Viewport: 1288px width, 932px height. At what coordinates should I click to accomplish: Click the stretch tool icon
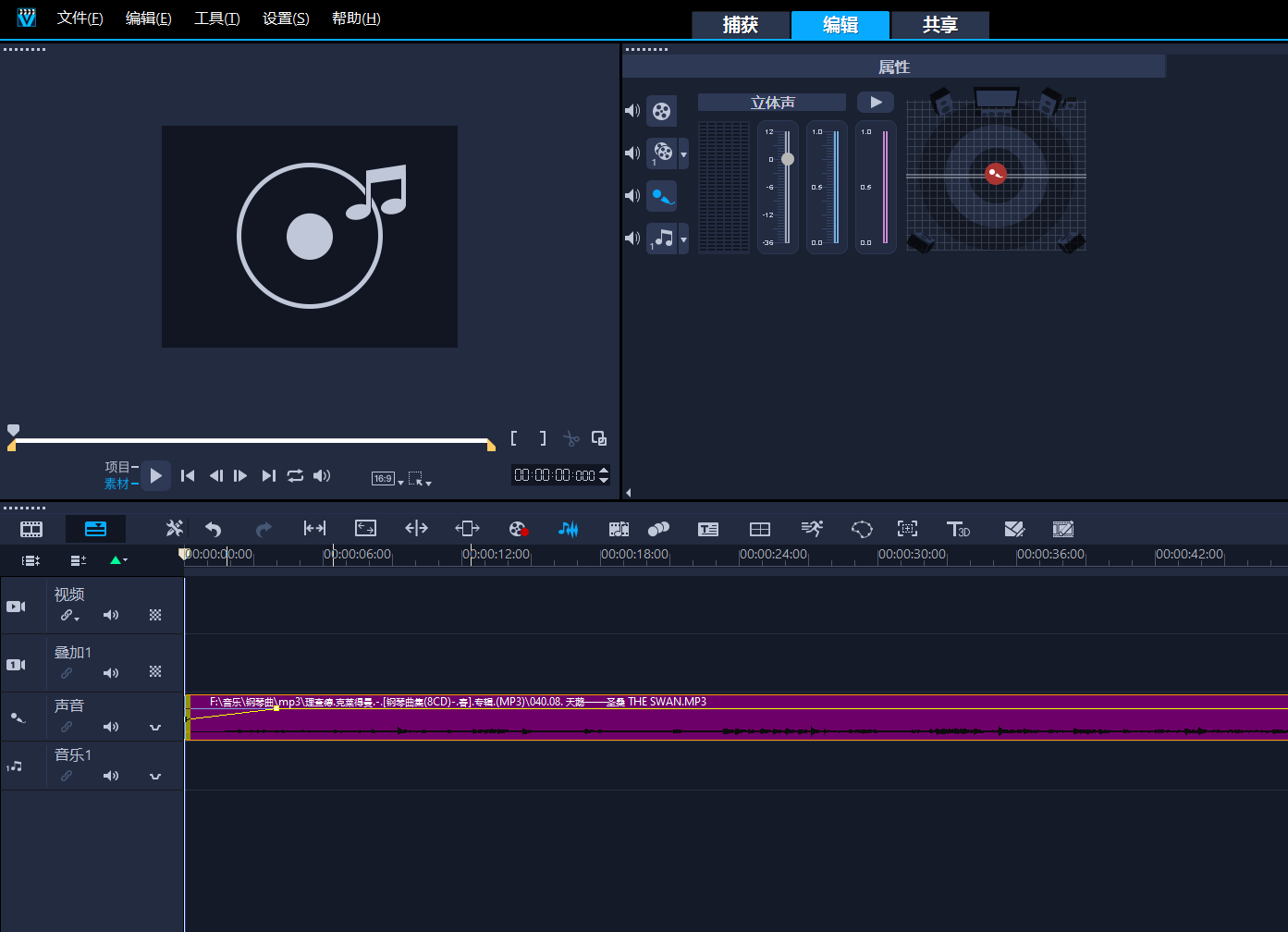[x=365, y=528]
